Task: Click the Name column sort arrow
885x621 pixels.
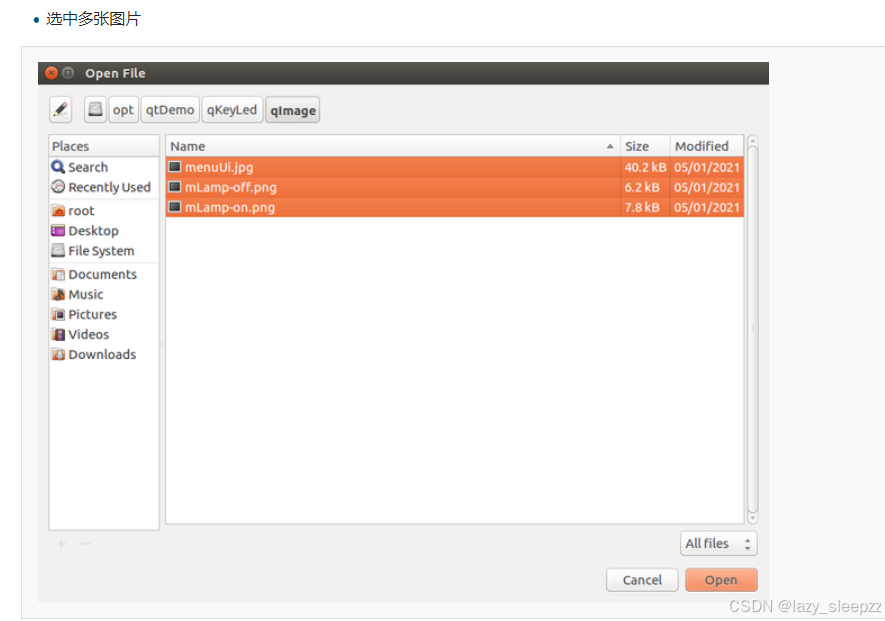Action: 610,146
